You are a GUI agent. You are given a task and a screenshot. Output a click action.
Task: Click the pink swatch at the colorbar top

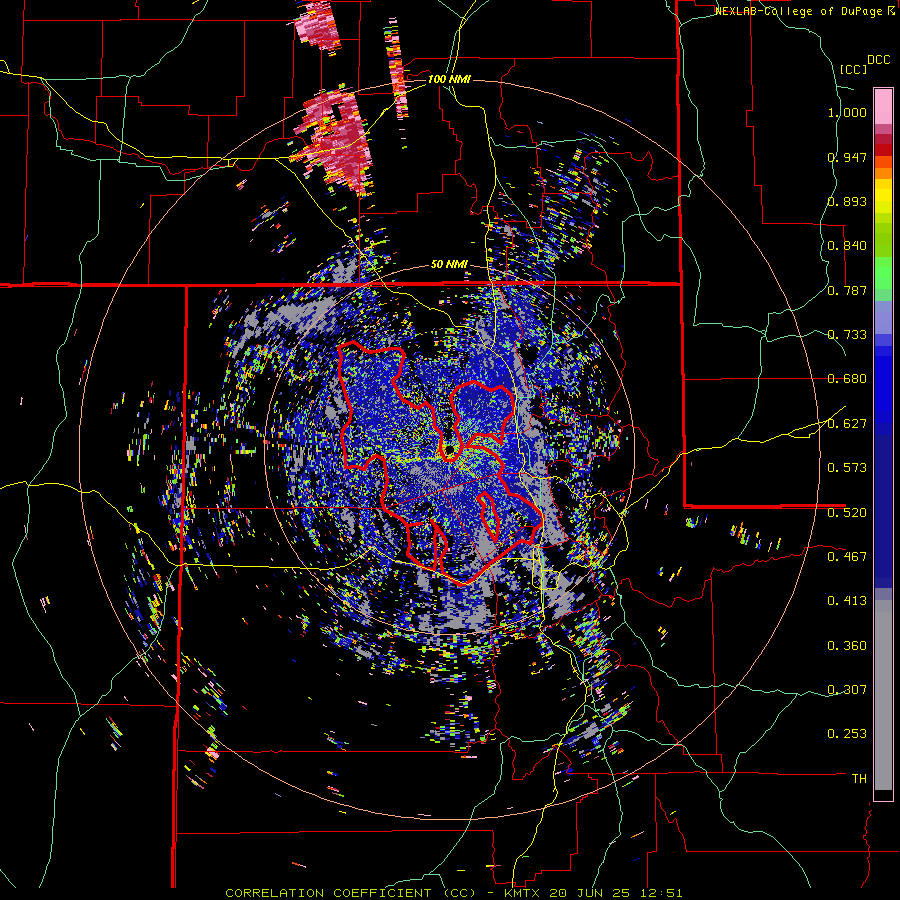point(883,106)
